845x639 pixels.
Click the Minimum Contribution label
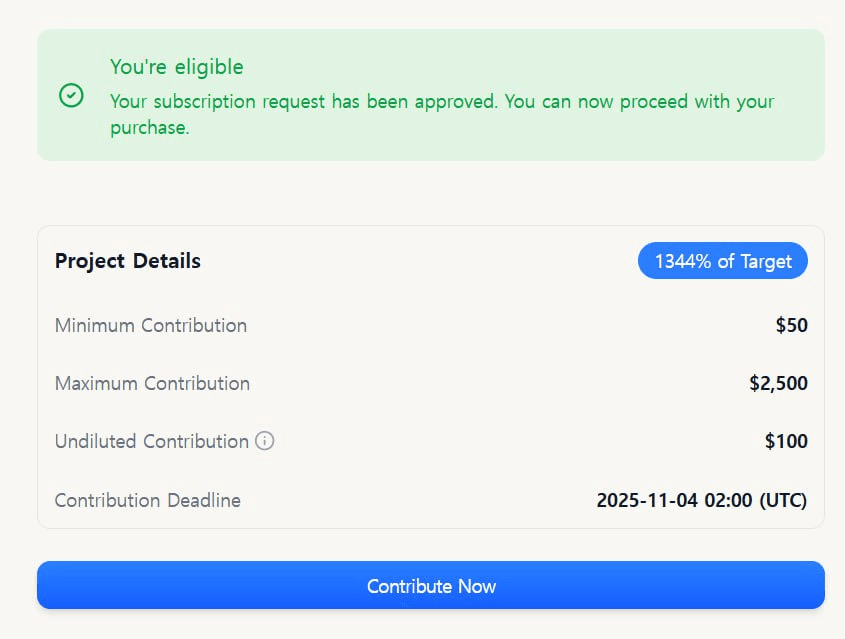(150, 325)
